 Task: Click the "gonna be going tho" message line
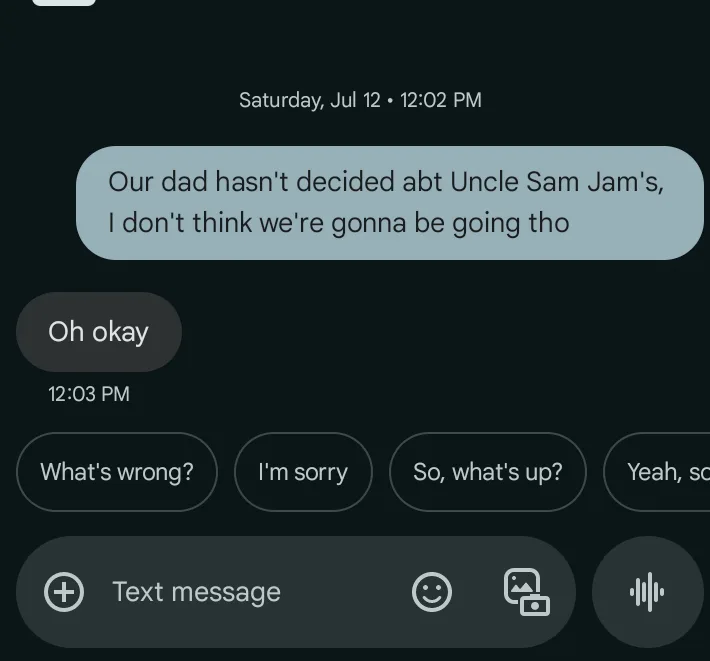(x=450, y=223)
